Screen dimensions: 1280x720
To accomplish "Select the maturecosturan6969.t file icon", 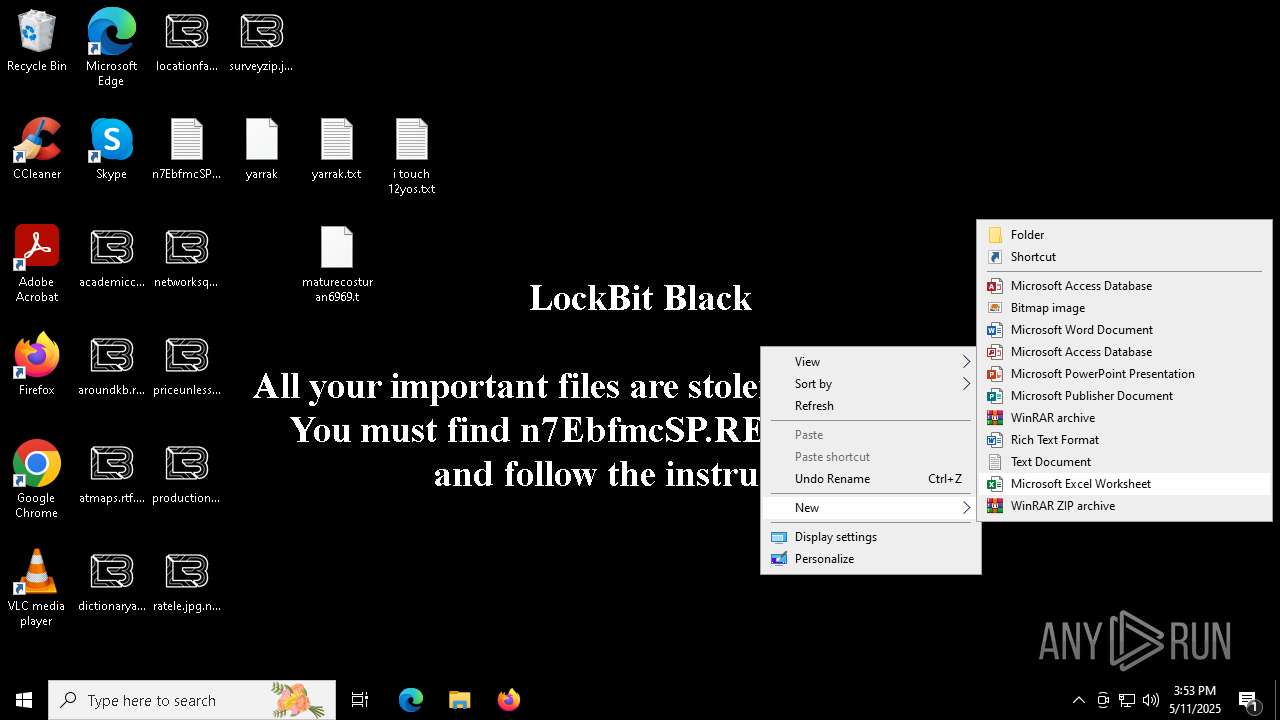I will point(337,265).
